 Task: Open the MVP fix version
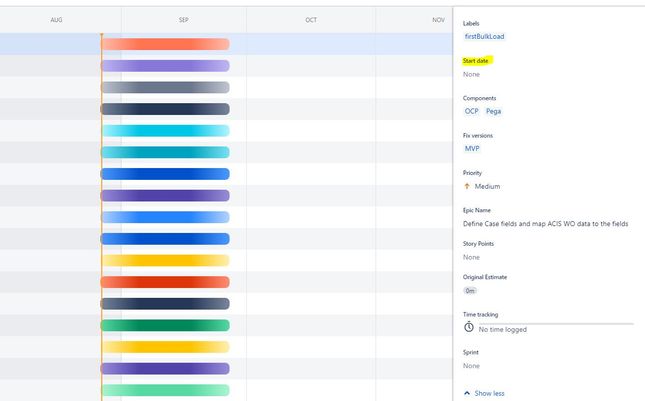click(x=472, y=149)
